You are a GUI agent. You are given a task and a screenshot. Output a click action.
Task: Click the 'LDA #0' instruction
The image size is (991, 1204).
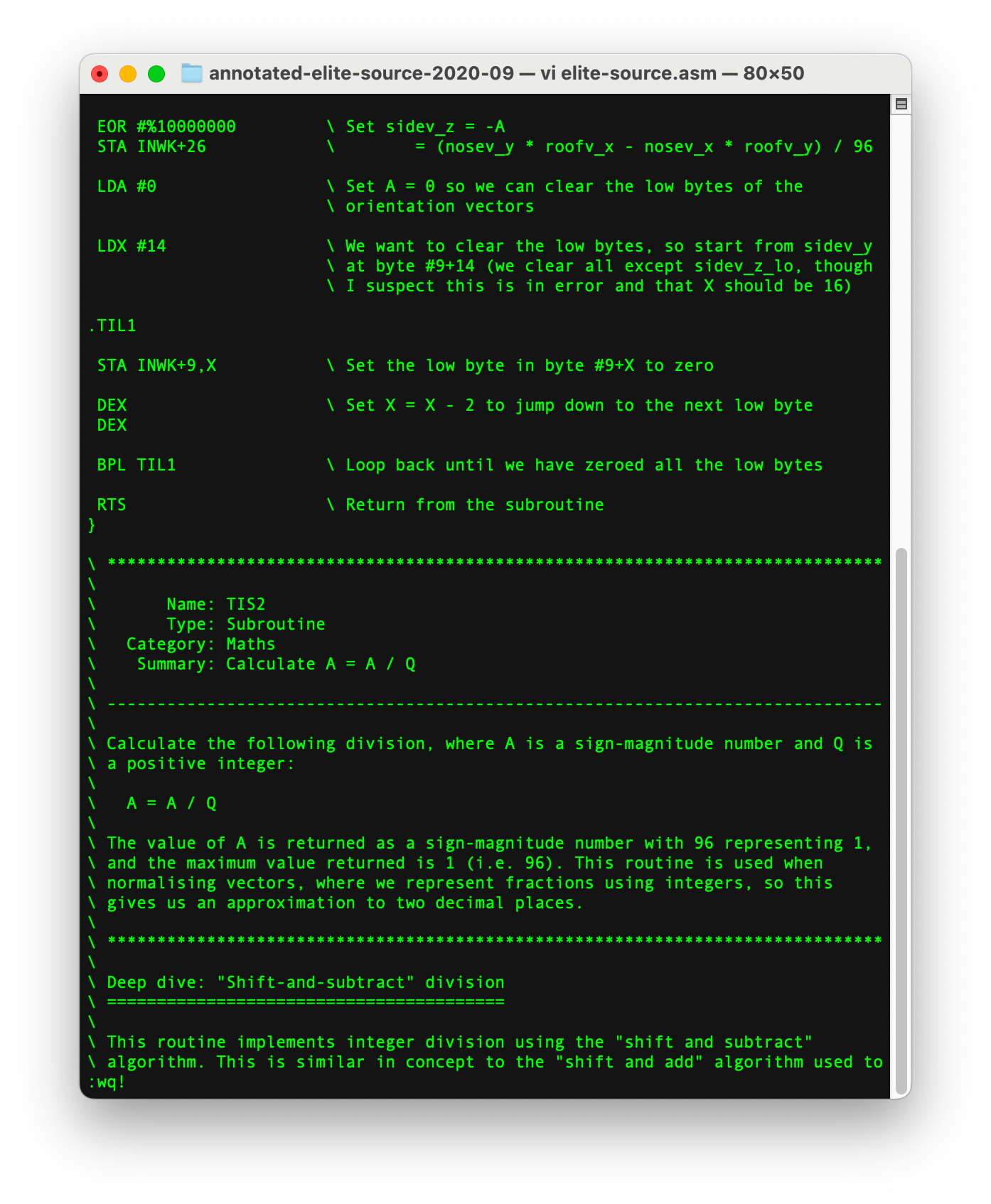[x=127, y=186]
